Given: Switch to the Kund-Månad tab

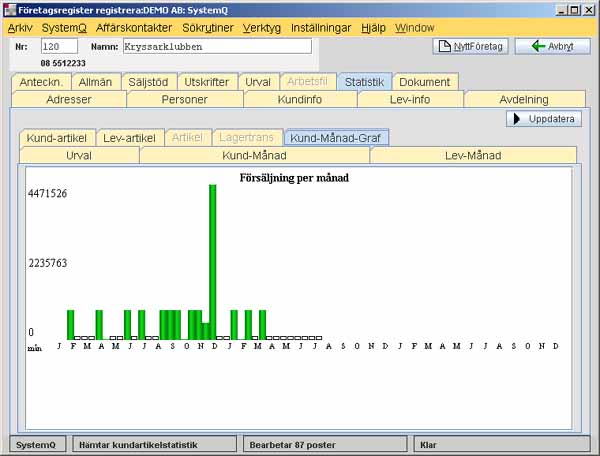Looking at the screenshot, I should [254, 155].
